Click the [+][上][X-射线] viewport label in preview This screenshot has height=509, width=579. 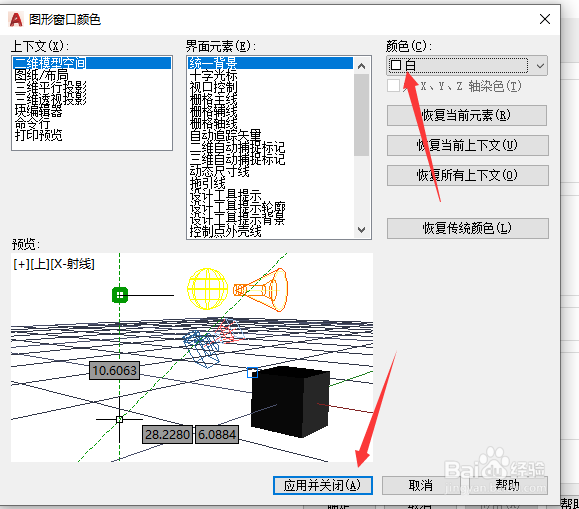54,264
